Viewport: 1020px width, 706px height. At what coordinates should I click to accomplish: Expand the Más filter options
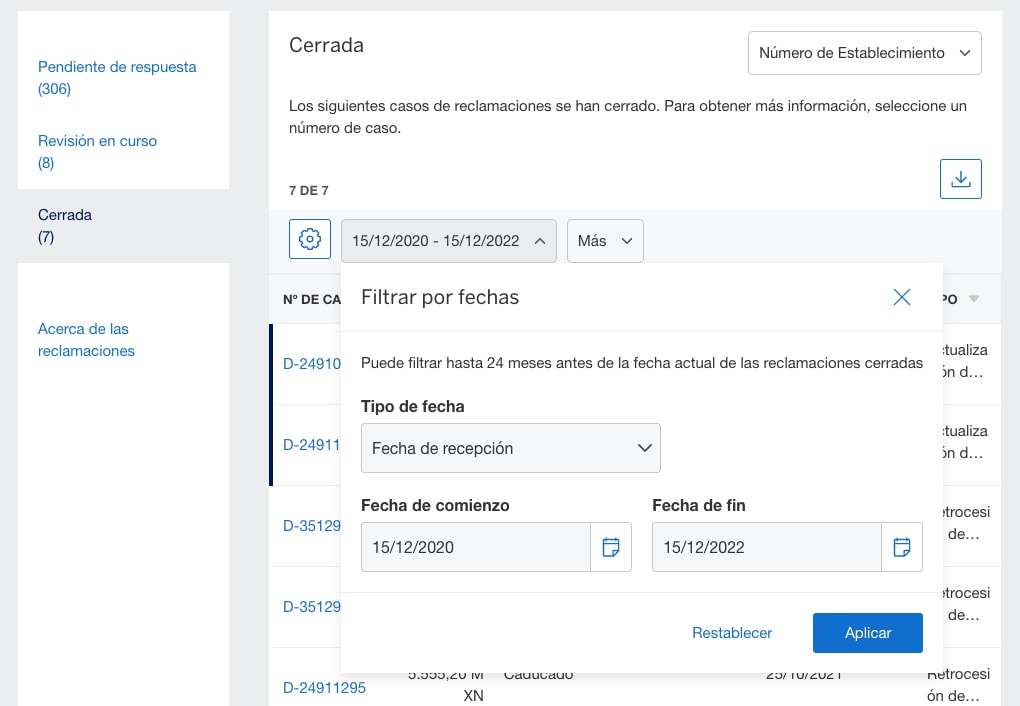pyautogui.click(x=605, y=241)
